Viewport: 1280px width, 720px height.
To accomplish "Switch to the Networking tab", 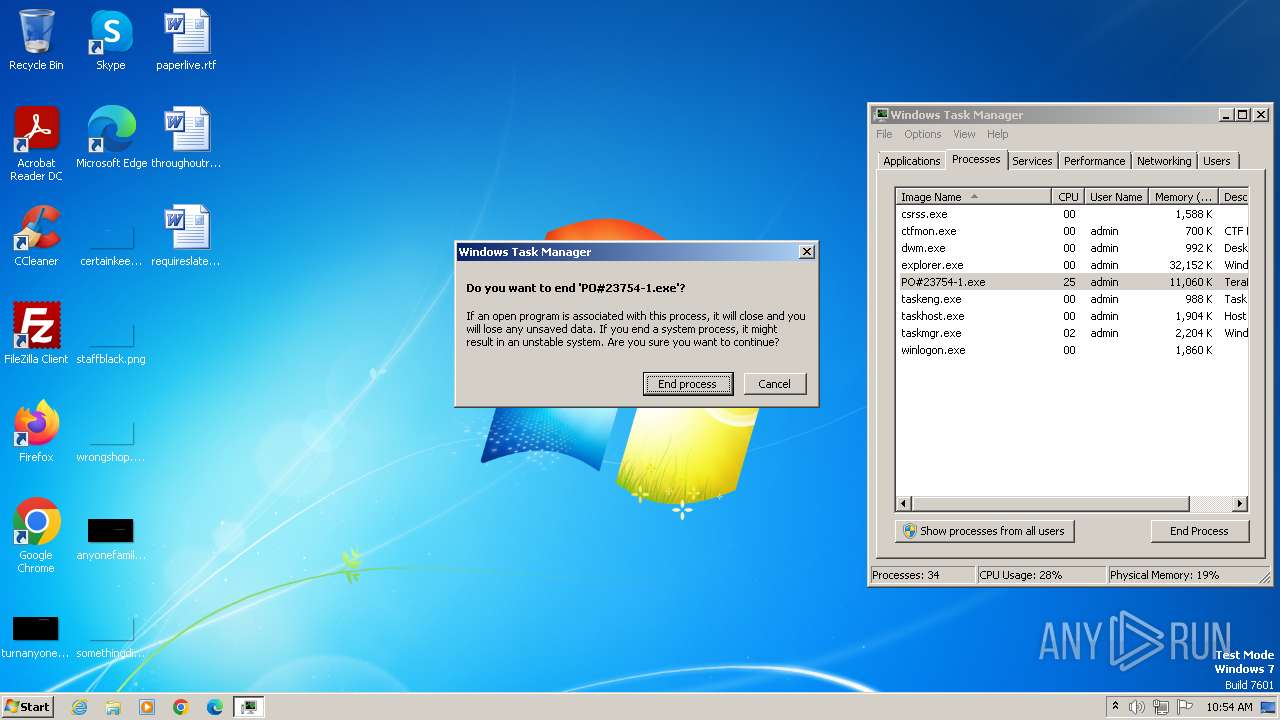I will (x=1164, y=161).
